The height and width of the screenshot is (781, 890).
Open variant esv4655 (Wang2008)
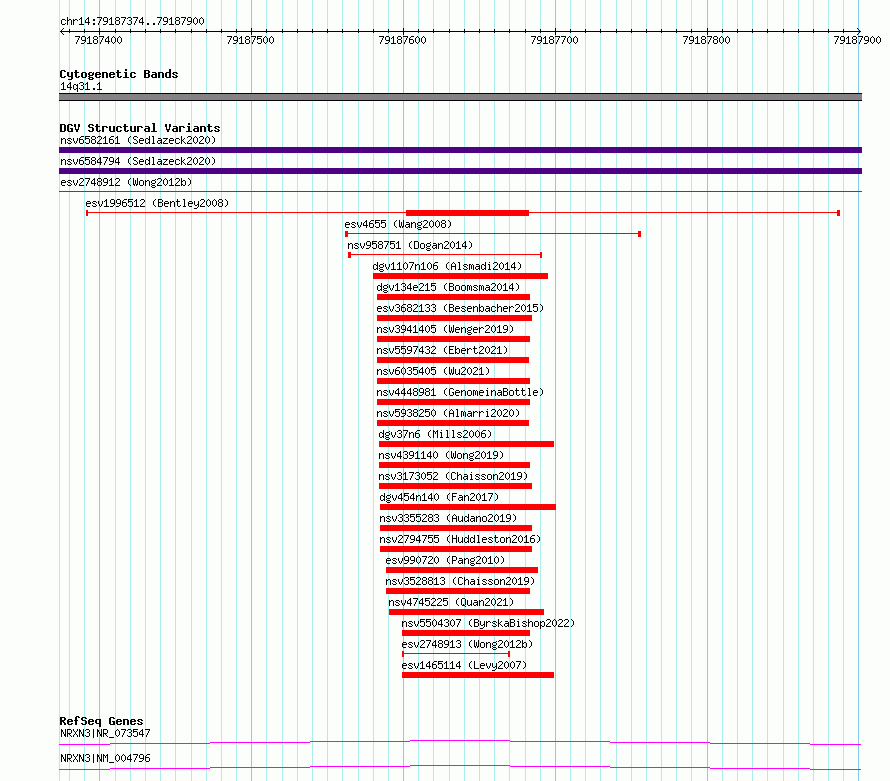398,224
